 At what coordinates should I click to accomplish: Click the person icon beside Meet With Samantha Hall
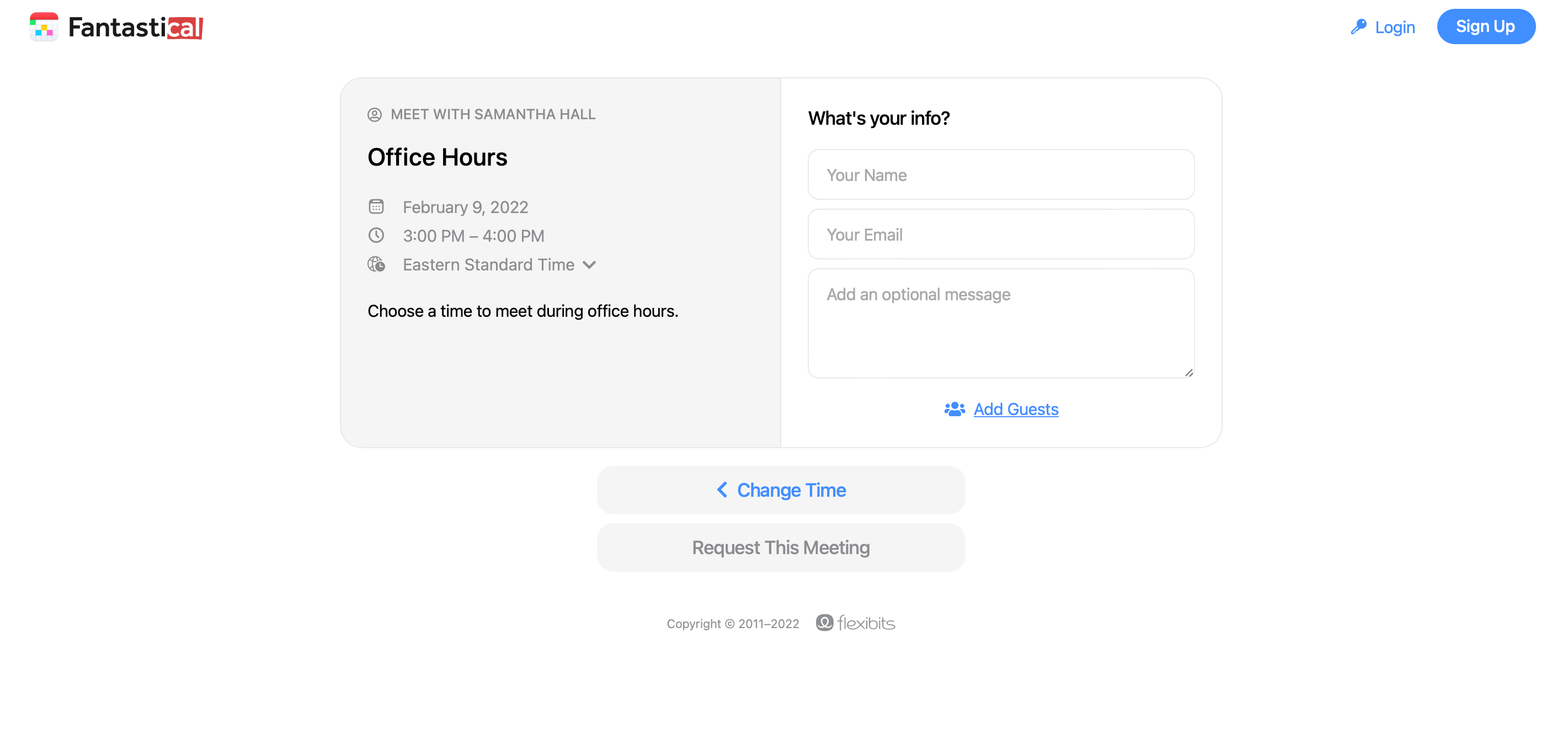tap(375, 114)
